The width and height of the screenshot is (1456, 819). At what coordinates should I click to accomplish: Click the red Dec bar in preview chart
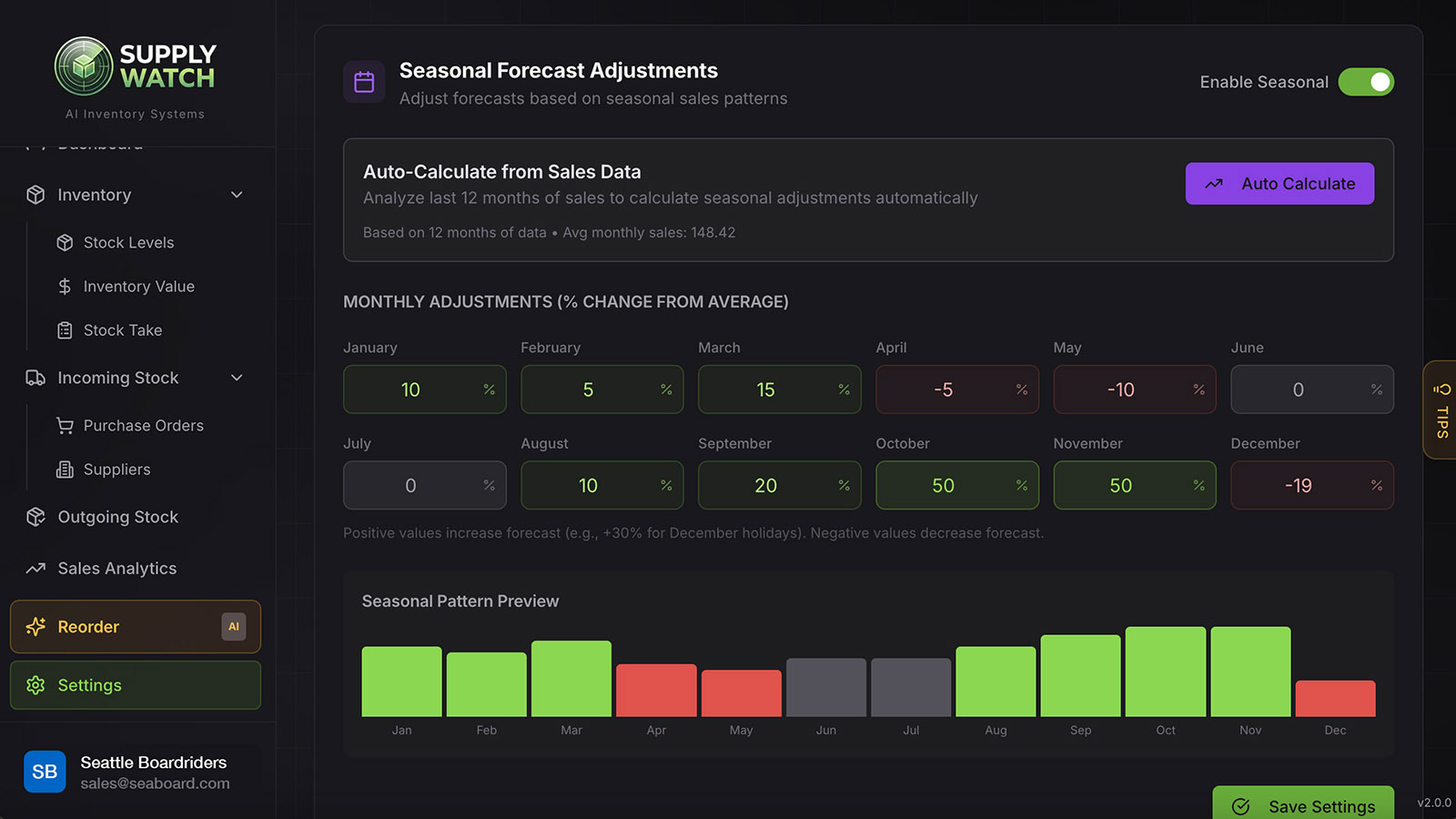coord(1336,699)
